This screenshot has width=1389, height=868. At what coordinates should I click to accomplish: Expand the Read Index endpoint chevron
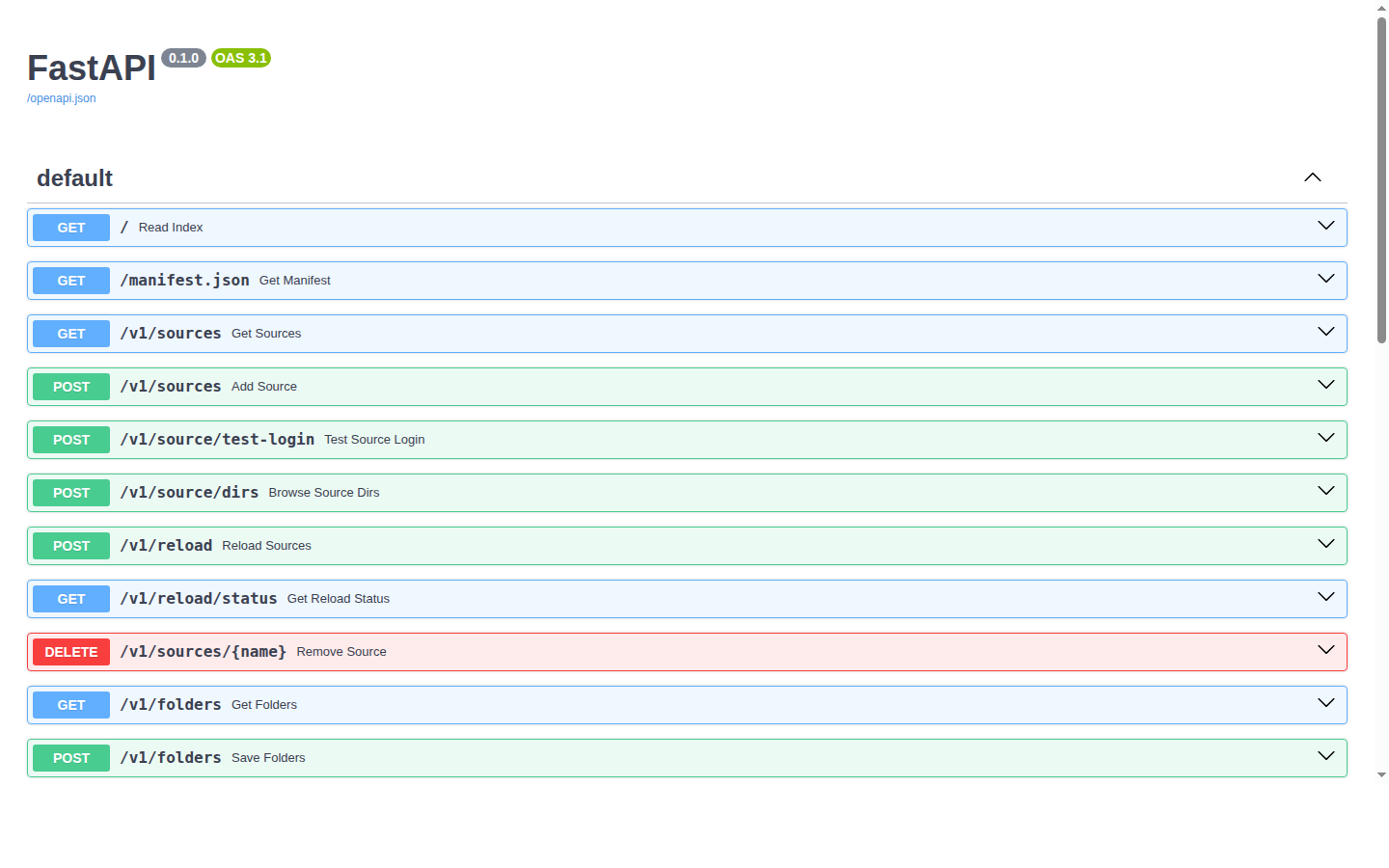point(1325,226)
